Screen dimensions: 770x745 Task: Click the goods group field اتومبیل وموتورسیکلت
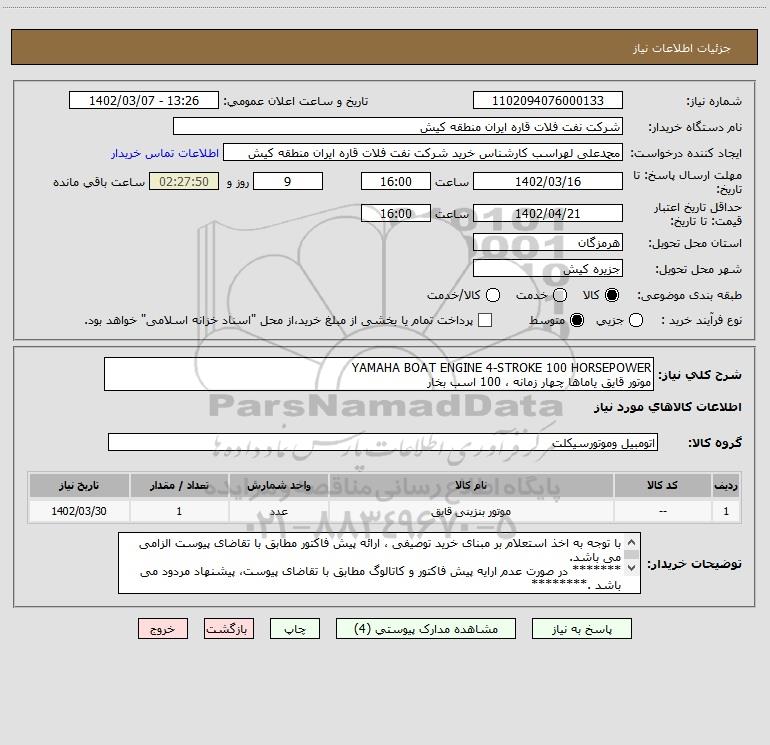[x=383, y=442]
